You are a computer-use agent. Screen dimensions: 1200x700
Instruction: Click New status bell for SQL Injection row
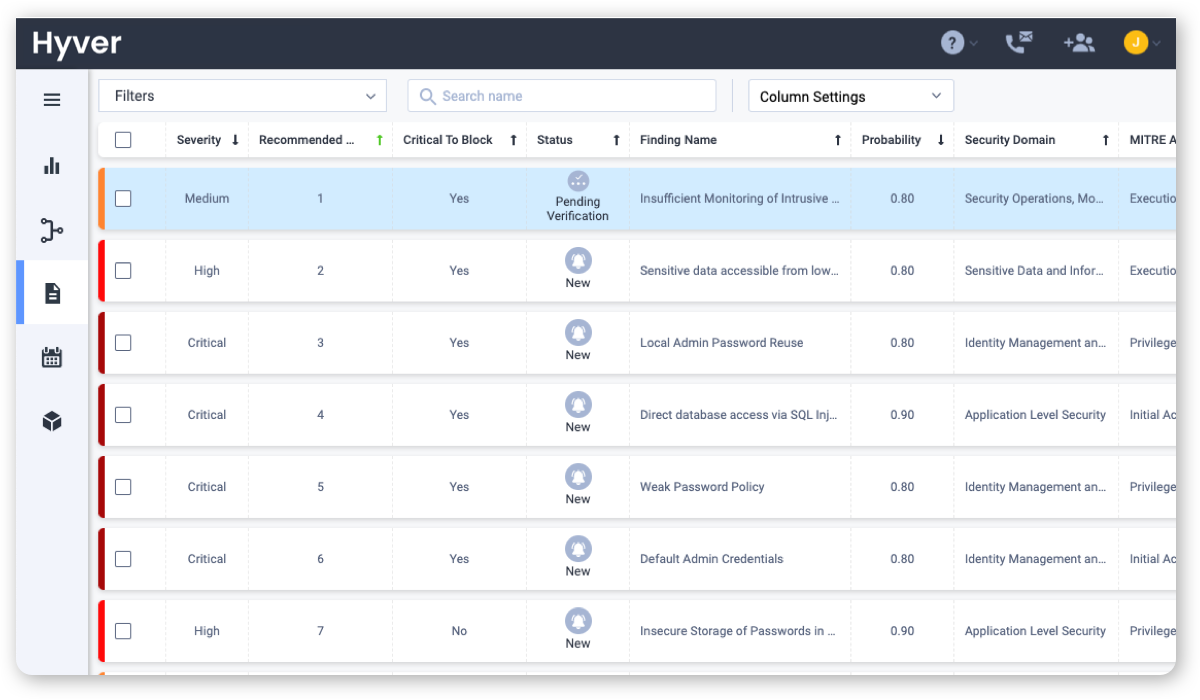point(578,405)
